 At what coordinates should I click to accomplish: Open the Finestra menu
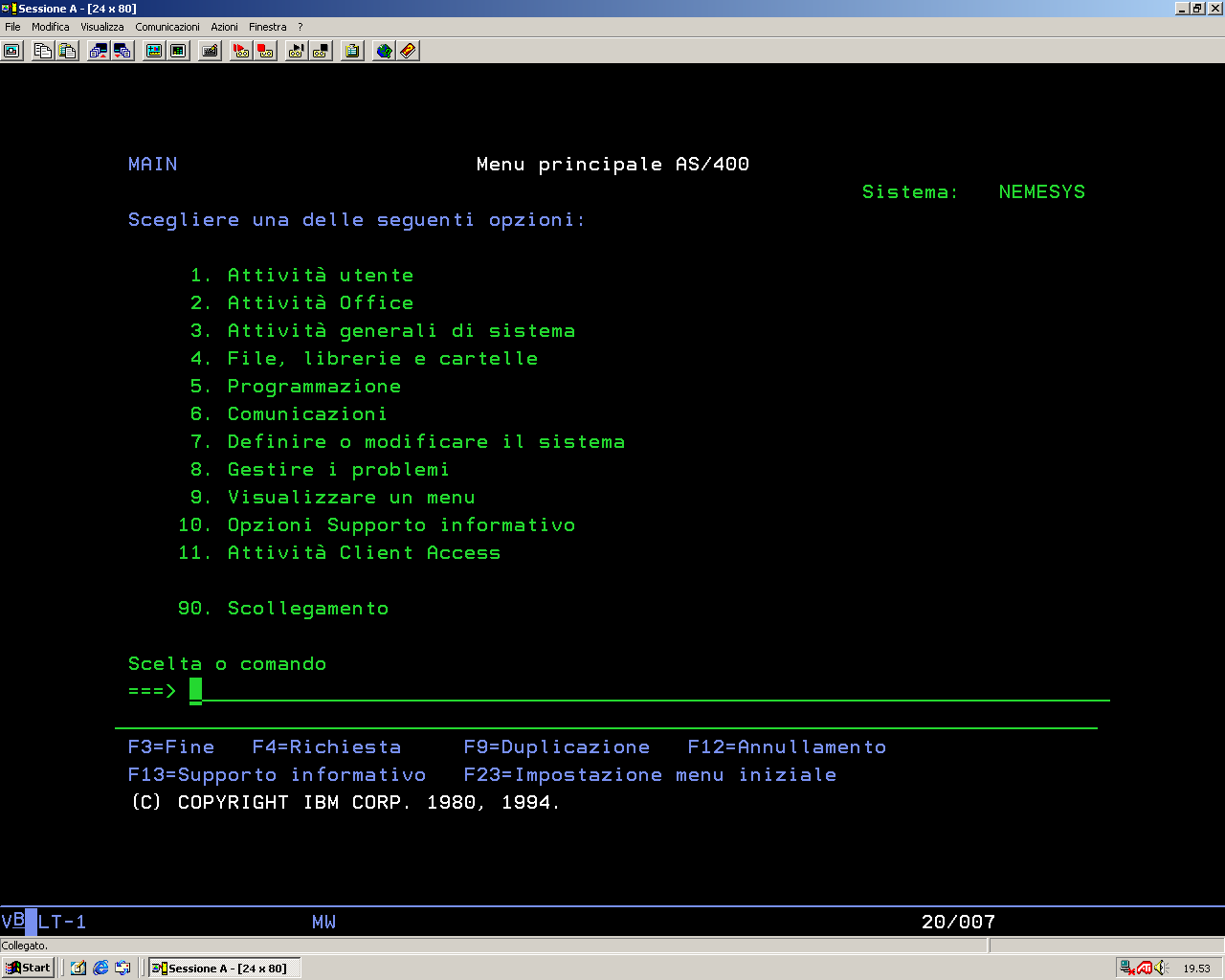click(268, 27)
